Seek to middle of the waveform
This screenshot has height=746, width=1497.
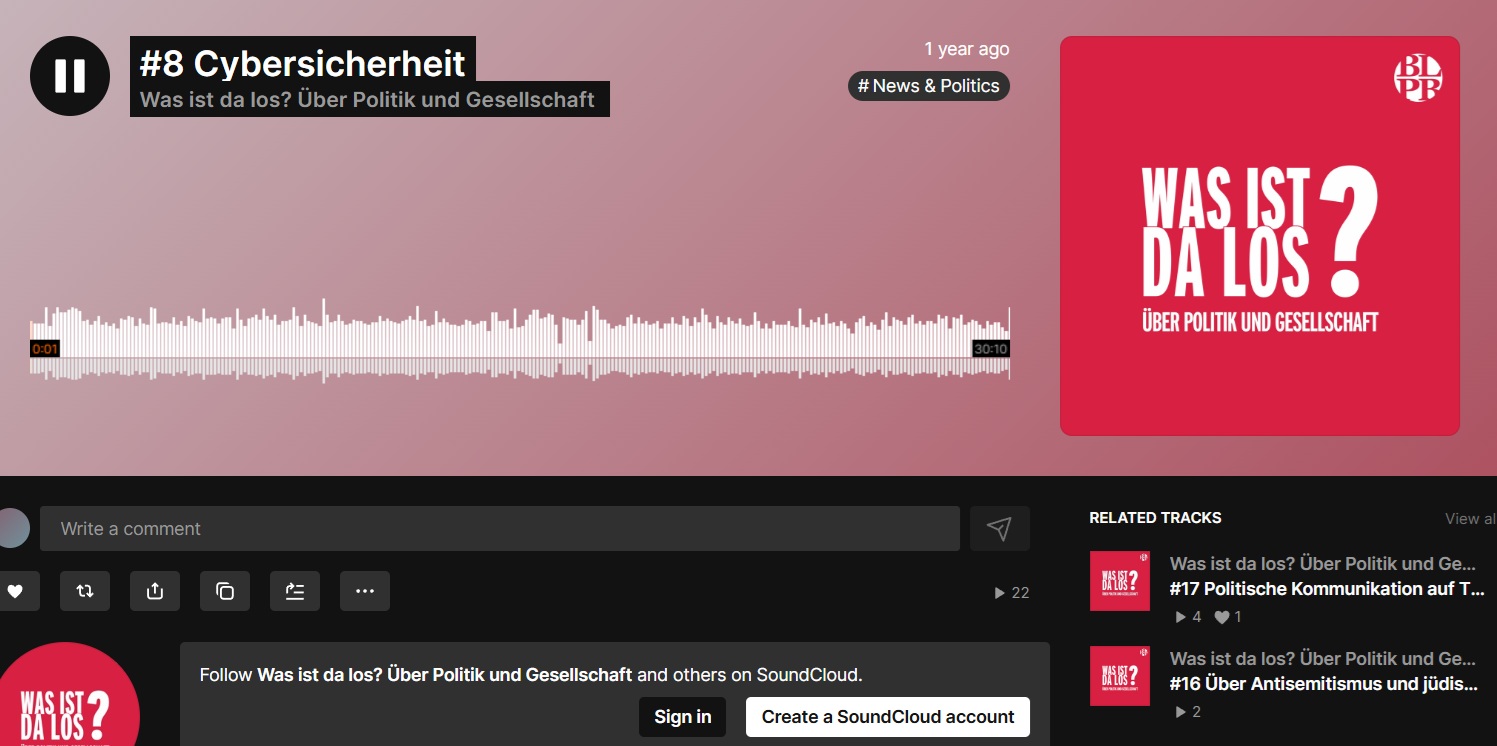pyautogui.click(x=519, y=340)
